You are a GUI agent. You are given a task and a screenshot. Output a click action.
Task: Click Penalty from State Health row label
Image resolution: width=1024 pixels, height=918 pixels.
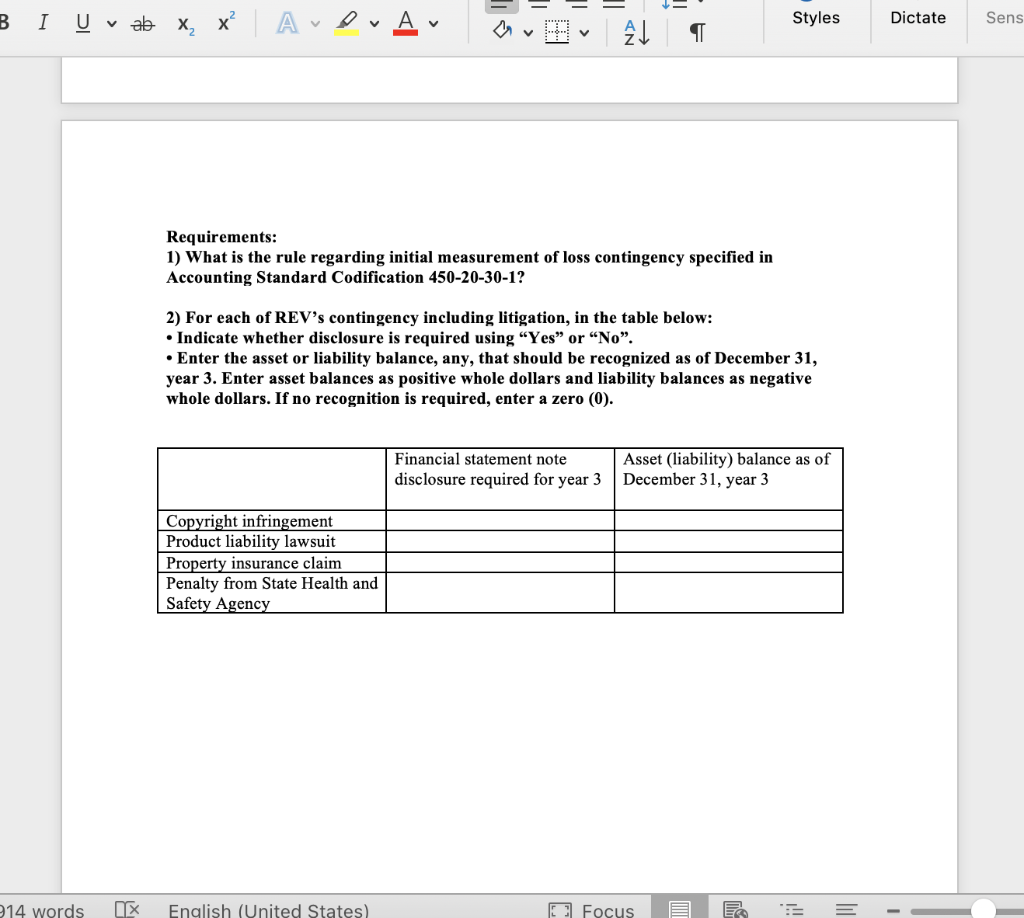pyautogui.click(x=272, y=593)
